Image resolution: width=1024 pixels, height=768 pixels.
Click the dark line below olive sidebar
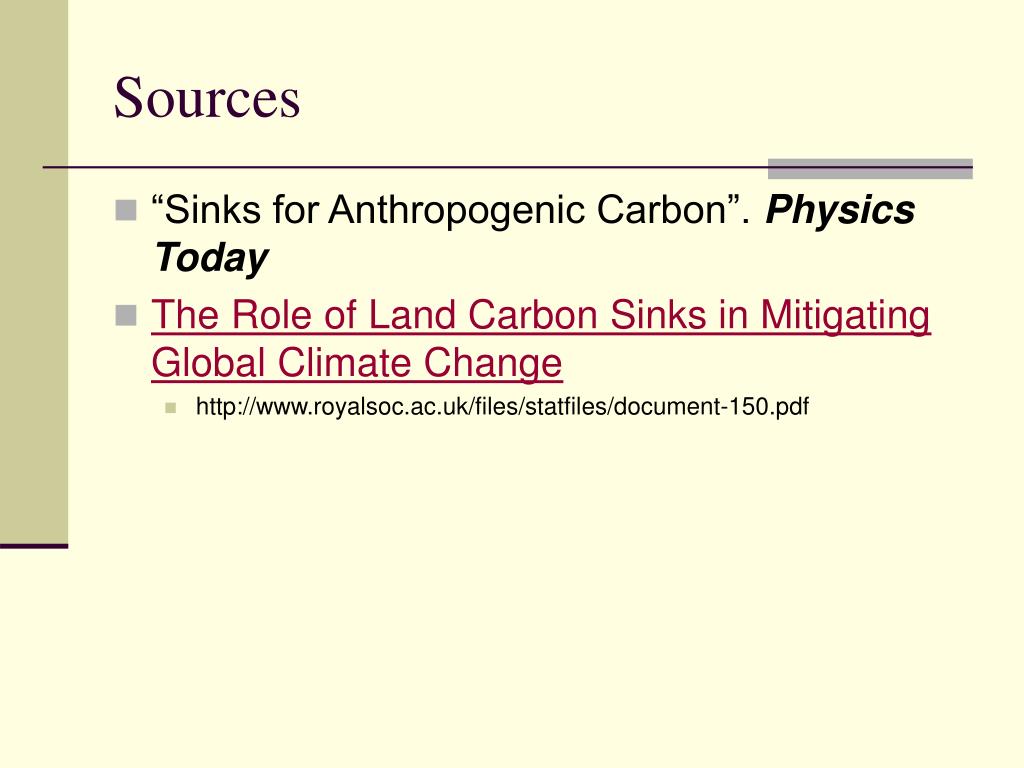tap(34, 546)
